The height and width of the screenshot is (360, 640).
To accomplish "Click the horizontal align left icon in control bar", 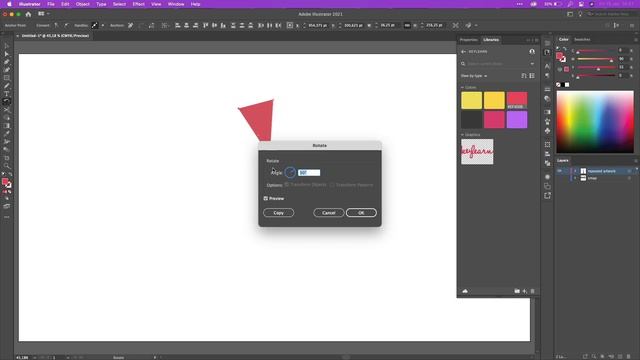I will pos(178,25).
